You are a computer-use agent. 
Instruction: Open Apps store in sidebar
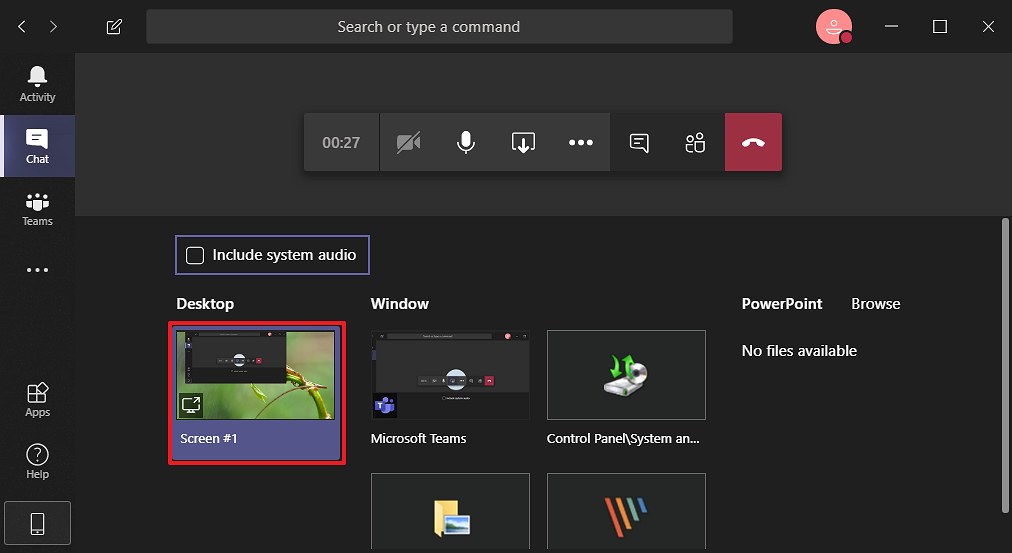(x=37, y=399)
